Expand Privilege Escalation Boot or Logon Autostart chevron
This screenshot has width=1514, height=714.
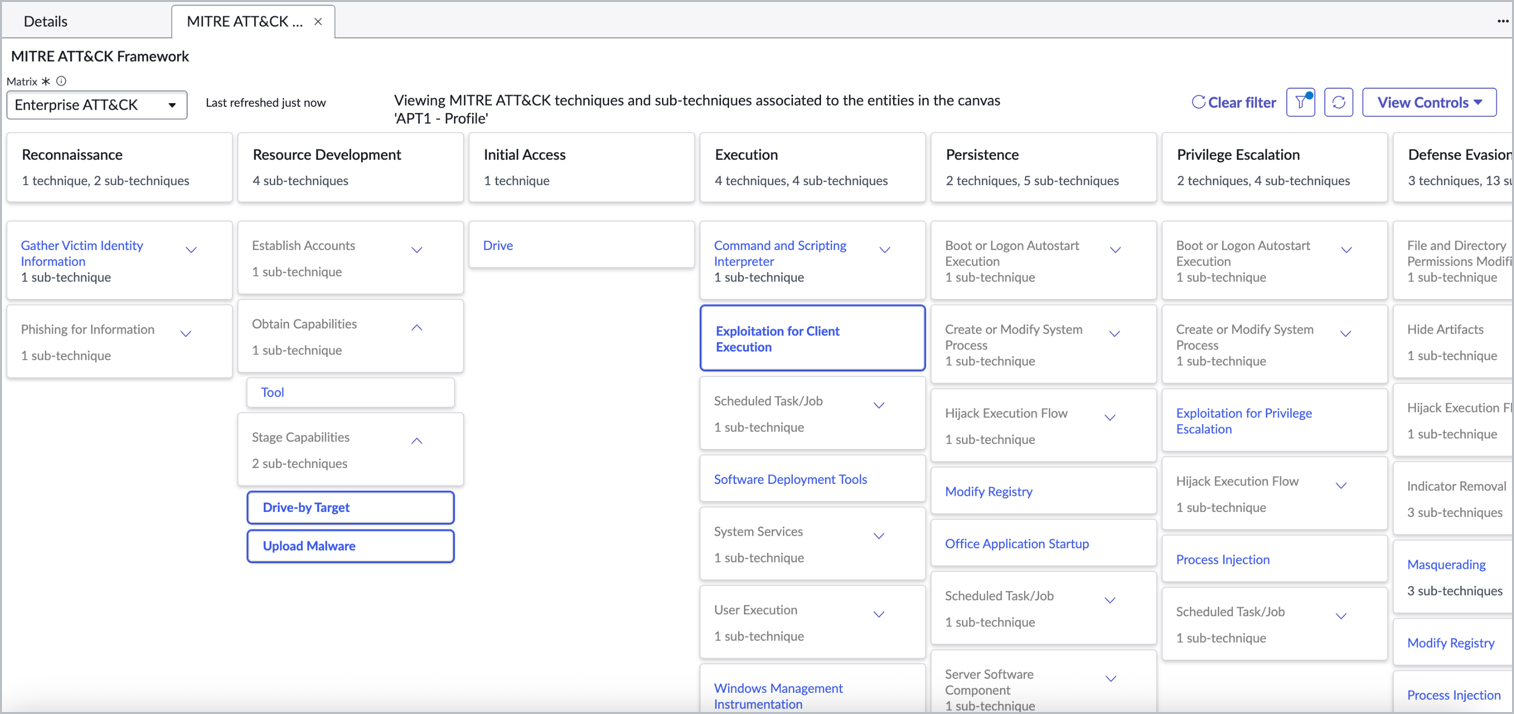tap(1346, 250)
